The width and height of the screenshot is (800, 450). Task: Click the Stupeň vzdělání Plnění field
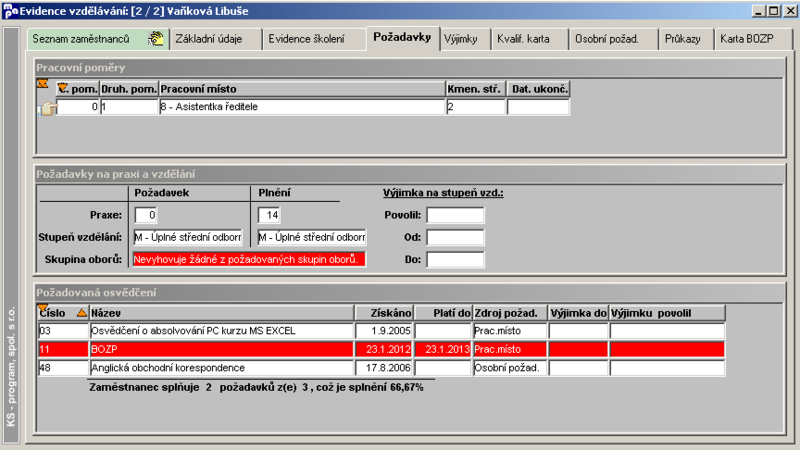(311, 237)
